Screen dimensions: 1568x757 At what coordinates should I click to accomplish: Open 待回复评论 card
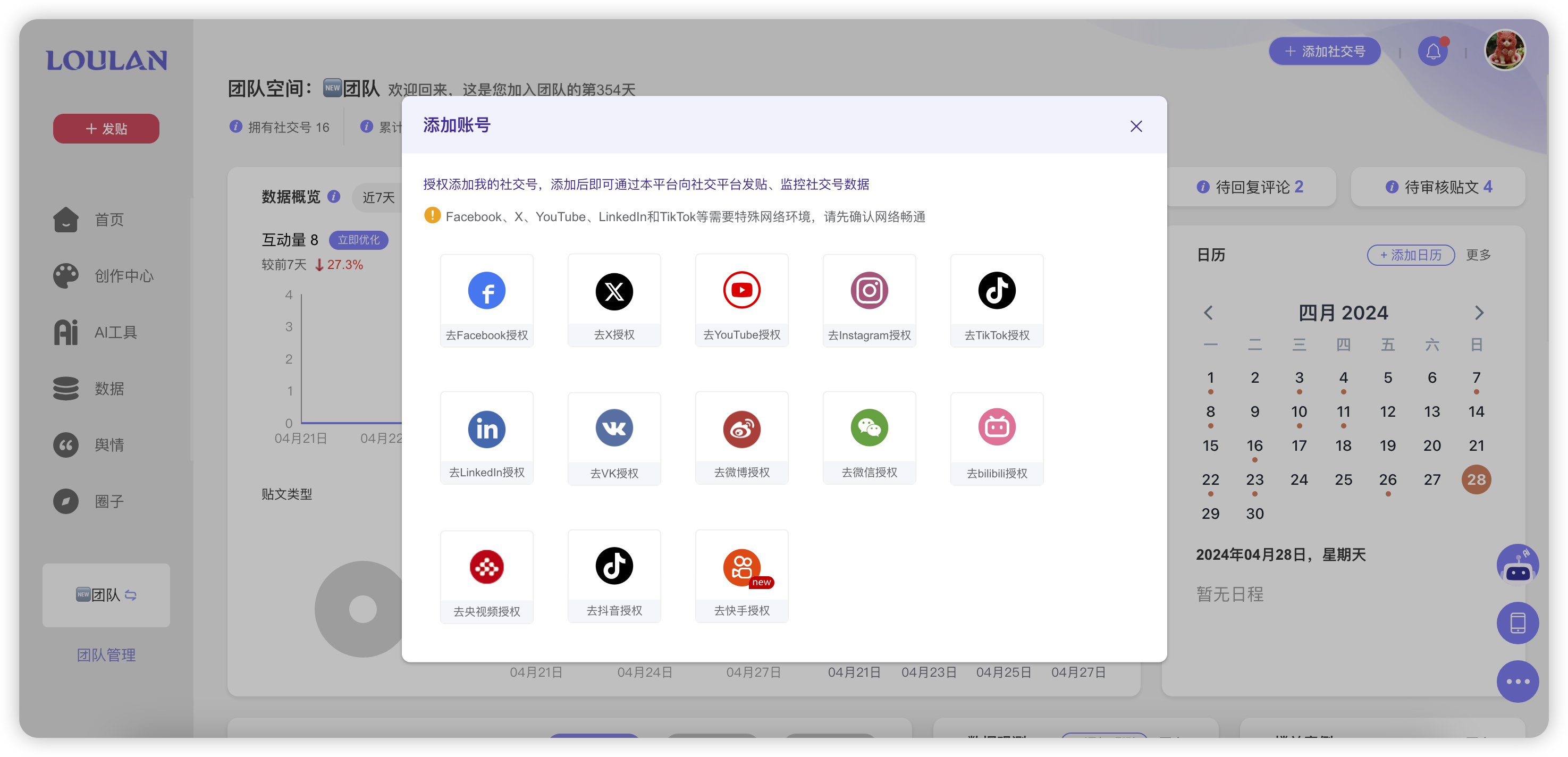(1250, 187)
